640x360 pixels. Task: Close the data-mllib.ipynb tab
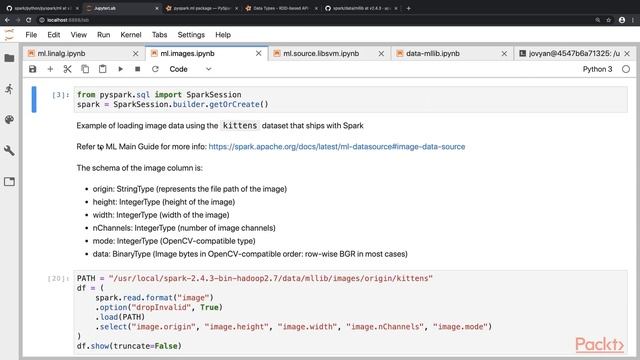[504, 53]
